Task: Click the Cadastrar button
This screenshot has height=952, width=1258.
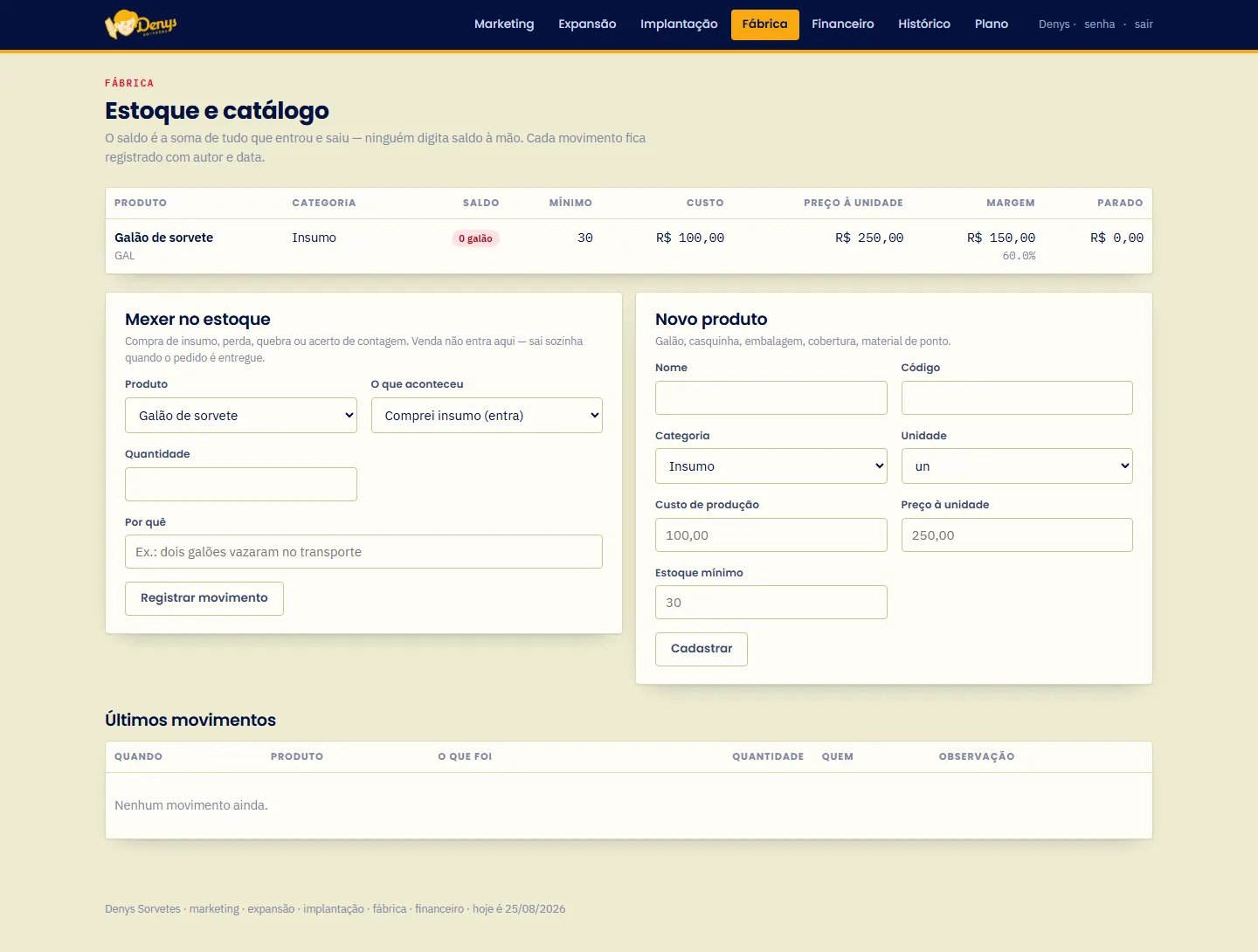Action: point(702,649)
